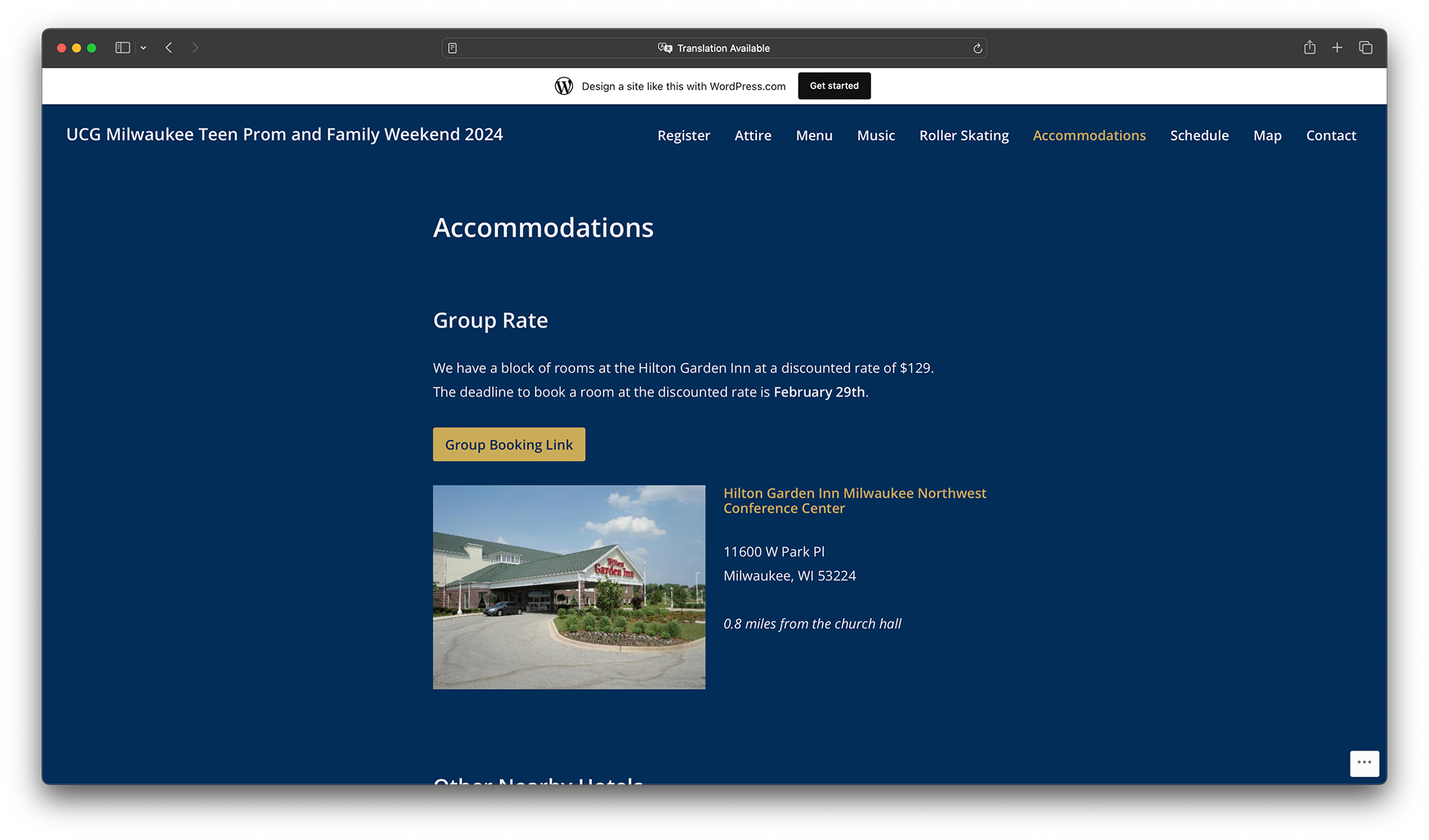This screenshot has height=840, width=1429.
Task: Click the address line 11600 W Park Pl
Action: tap(774, 552)
